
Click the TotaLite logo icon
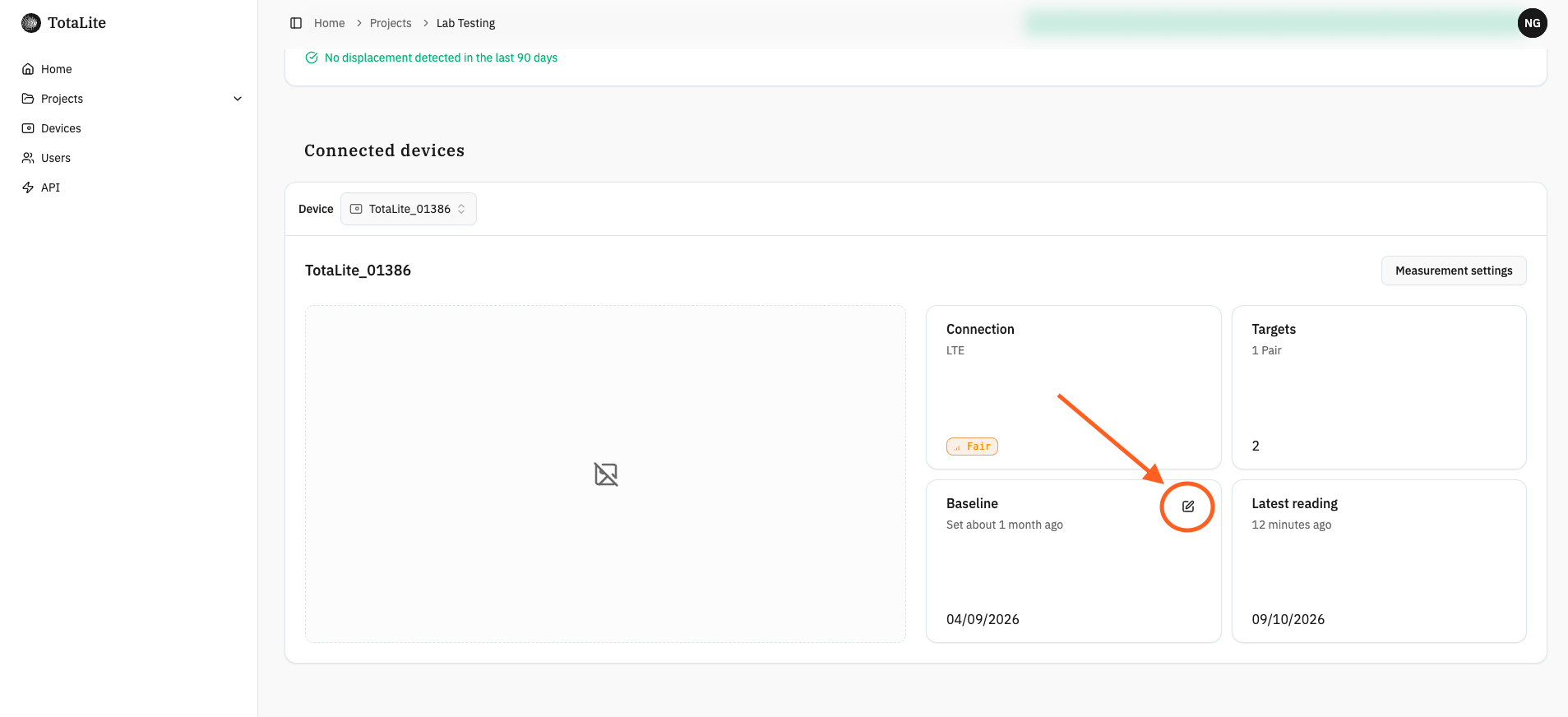[31, 23]
